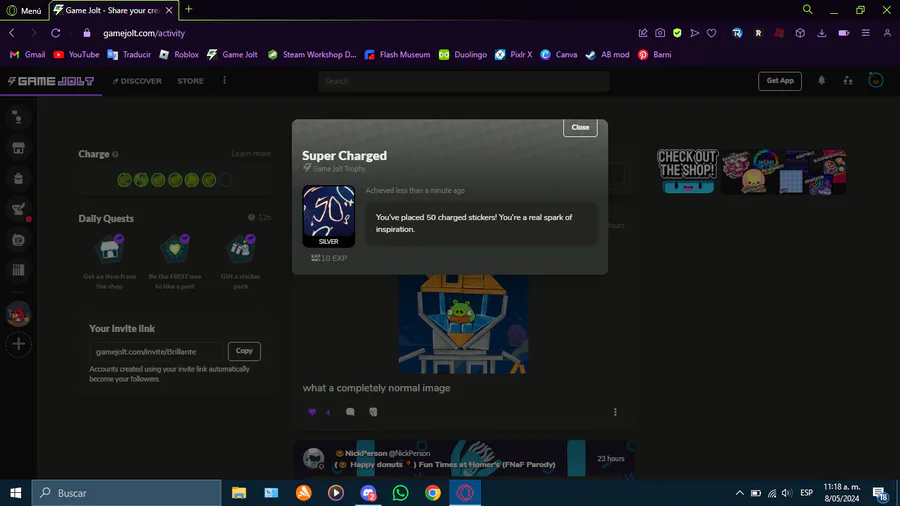Open the YouTube bookmark
Viewport: 900px width, 506px height.
(76, 55)
